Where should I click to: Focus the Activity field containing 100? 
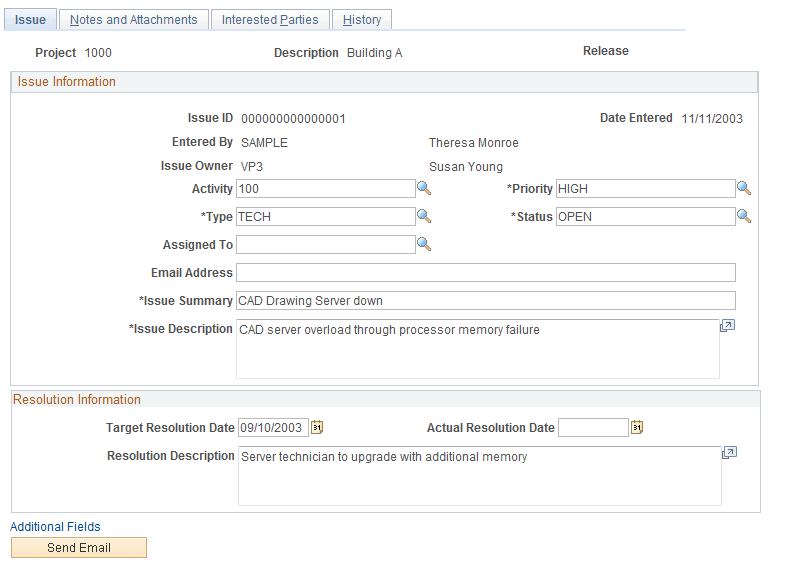(x=326, y=188)
